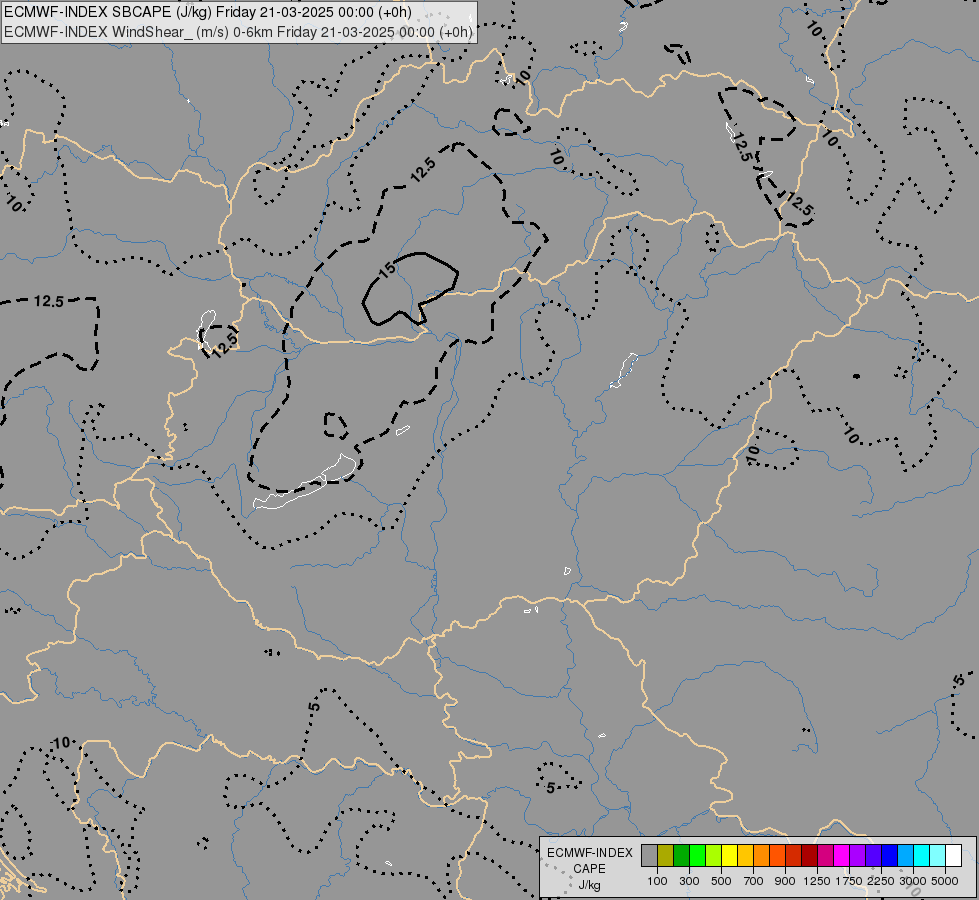
Task: Select the white legend swatch
Action: [953, 855]
